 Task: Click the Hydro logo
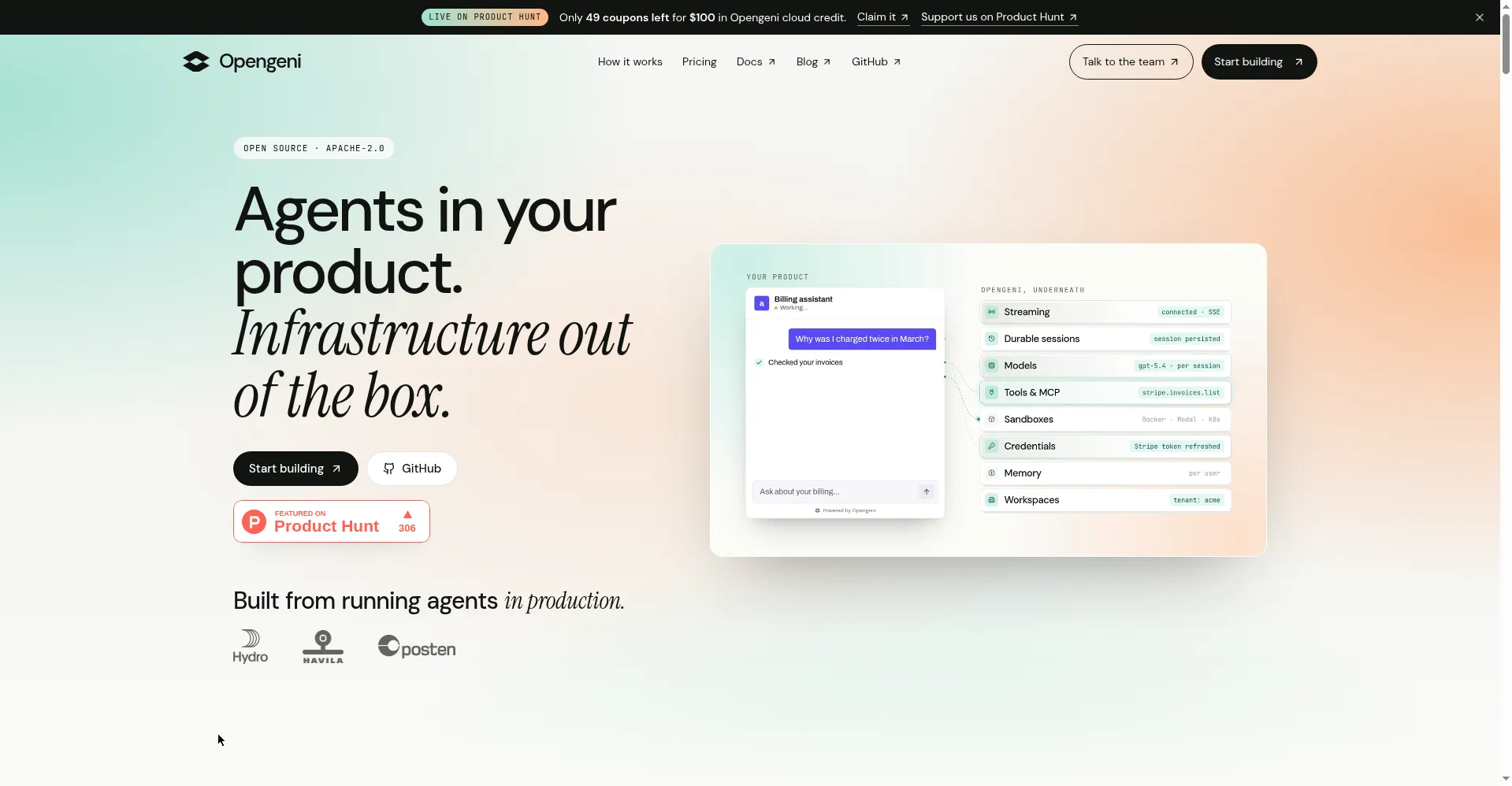[x=251, y=647]
